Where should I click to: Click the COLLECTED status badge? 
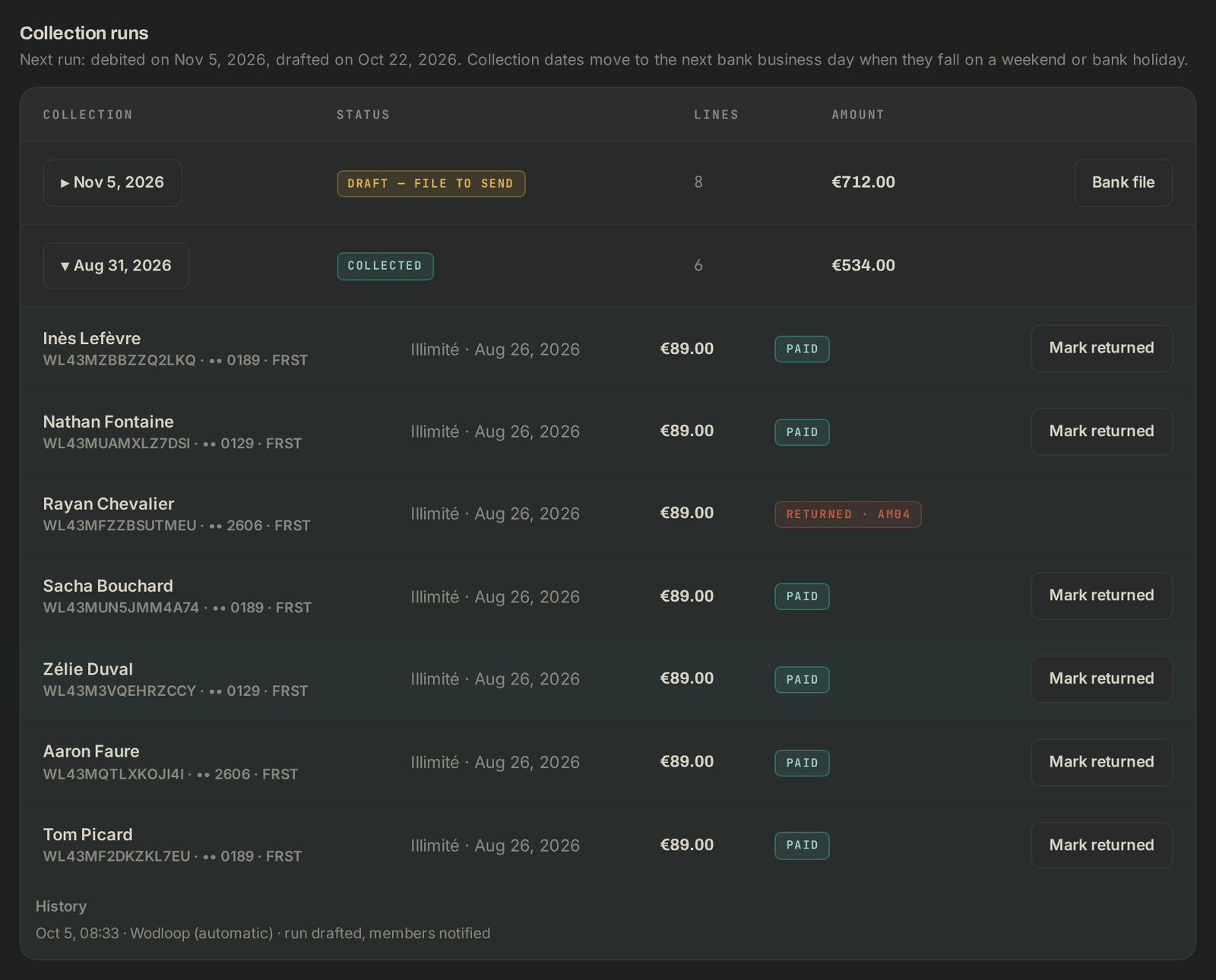tap(385, 266)
